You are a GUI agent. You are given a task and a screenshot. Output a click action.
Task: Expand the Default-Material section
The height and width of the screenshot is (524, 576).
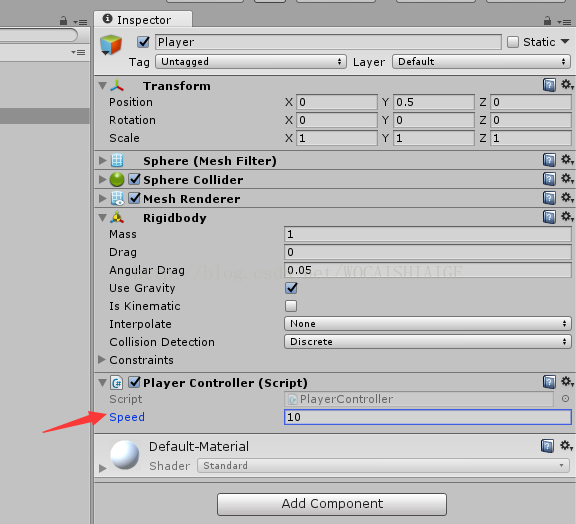103,468
